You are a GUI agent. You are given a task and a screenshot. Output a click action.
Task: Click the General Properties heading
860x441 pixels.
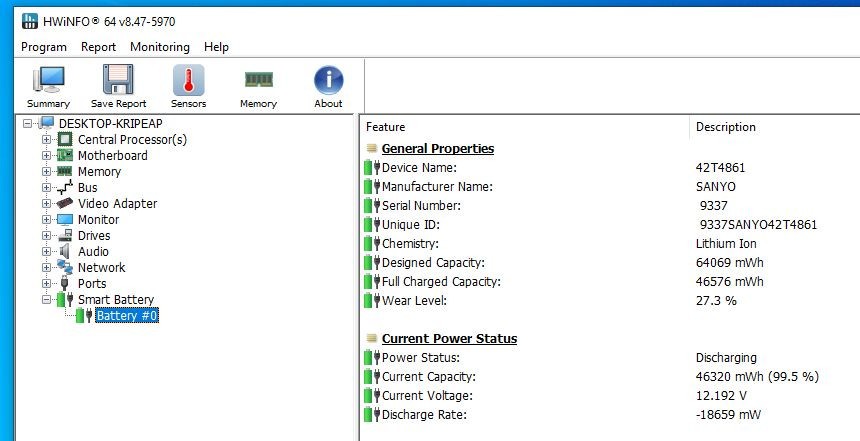[438, 149]
